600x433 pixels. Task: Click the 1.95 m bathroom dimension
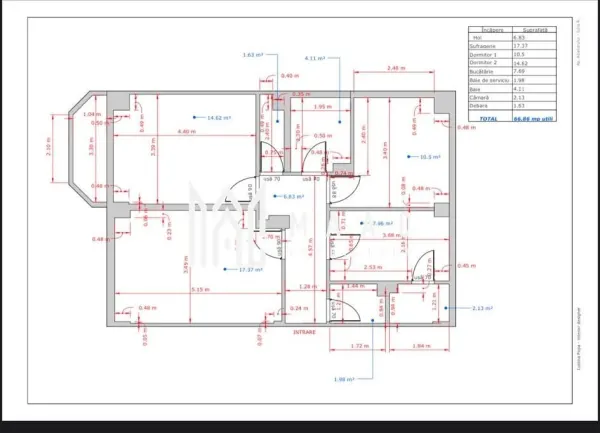(323, 107)
